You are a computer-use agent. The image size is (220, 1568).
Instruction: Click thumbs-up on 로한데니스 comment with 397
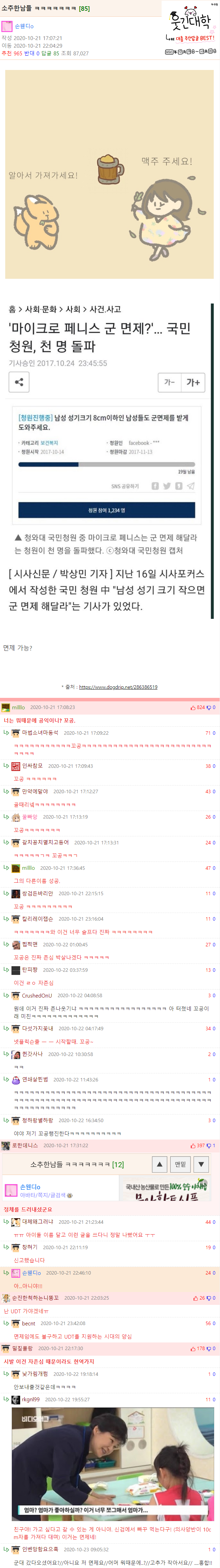[x=193, y=1145]
